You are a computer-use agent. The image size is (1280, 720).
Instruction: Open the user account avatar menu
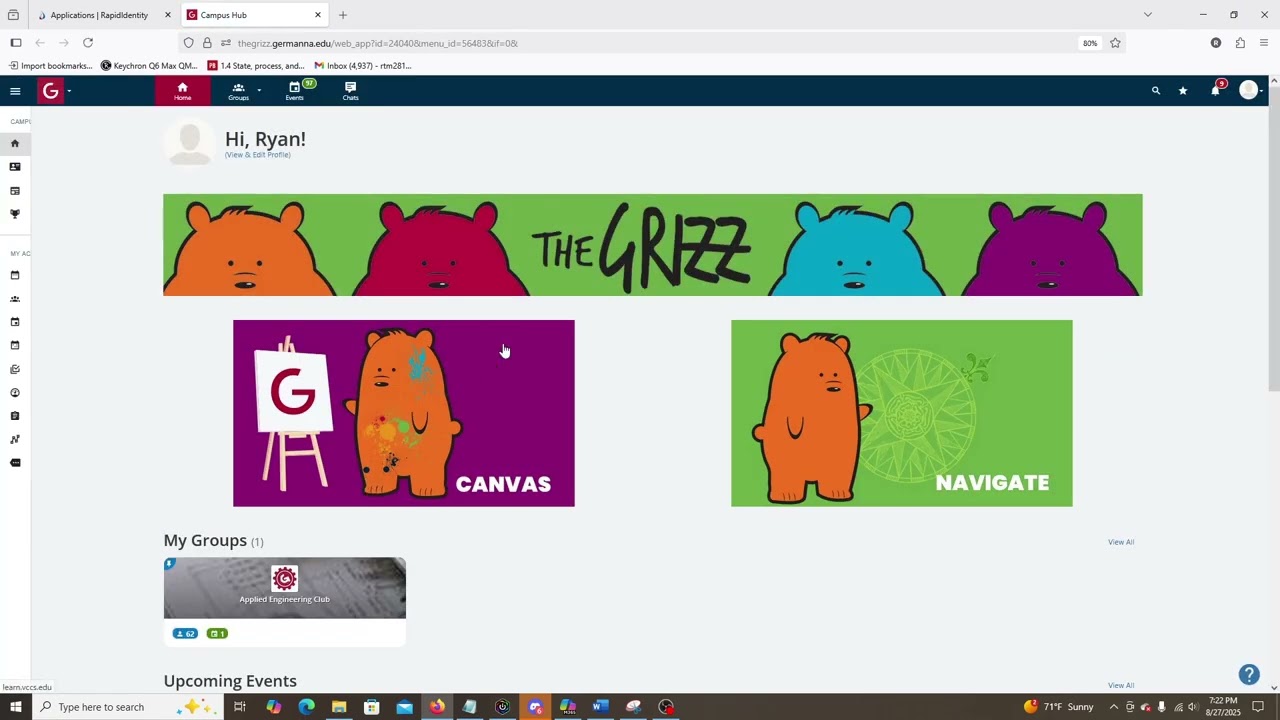(1249, 91)
